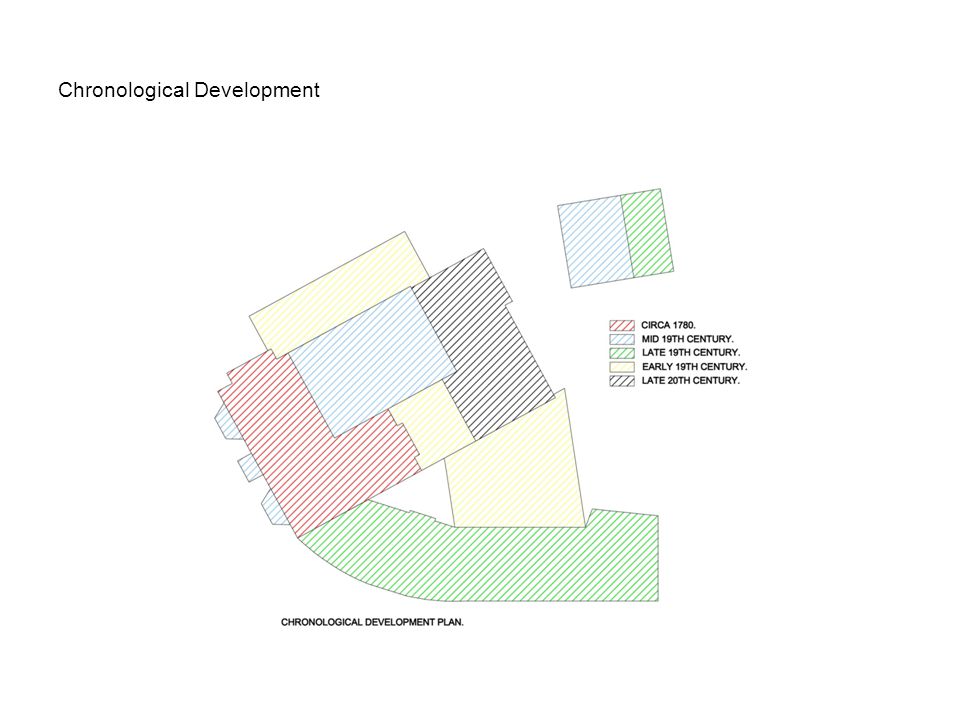Select the black Late 20th Century legend swatch

pos(621,381)
